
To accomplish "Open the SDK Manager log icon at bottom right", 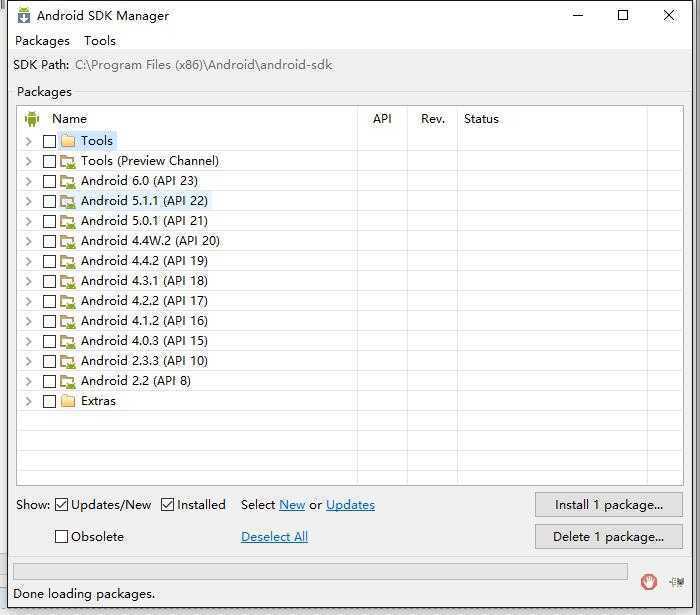I will [677, 582].
